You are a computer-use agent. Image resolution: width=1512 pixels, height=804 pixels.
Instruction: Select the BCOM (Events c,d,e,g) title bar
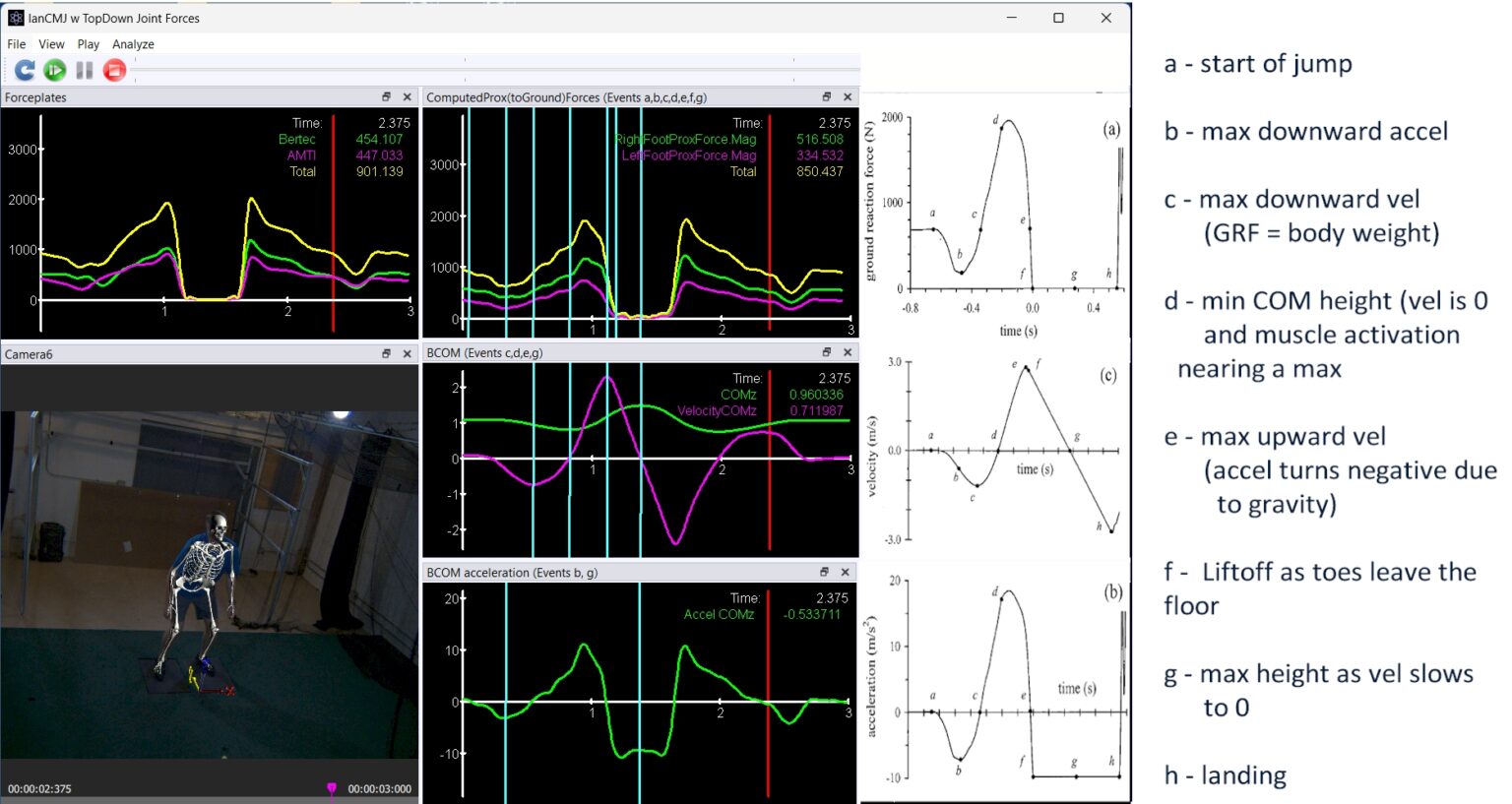coord(591,353)
